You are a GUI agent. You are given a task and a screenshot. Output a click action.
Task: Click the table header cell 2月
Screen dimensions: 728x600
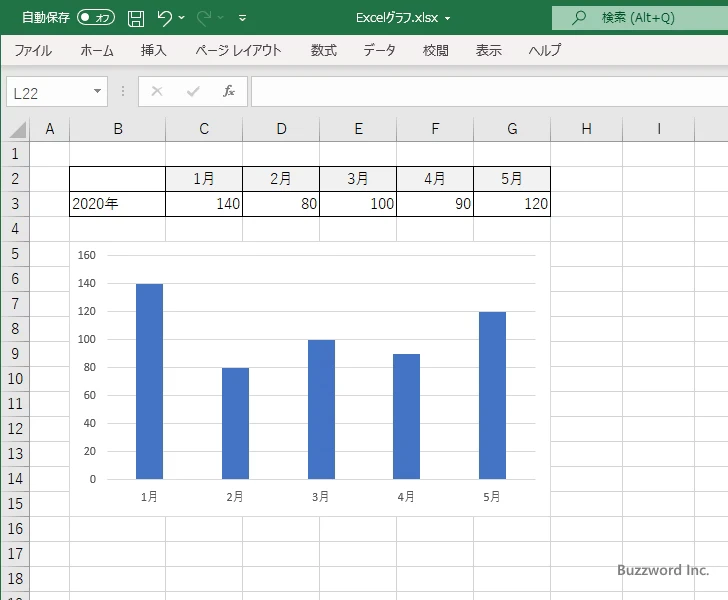(281, 179)
